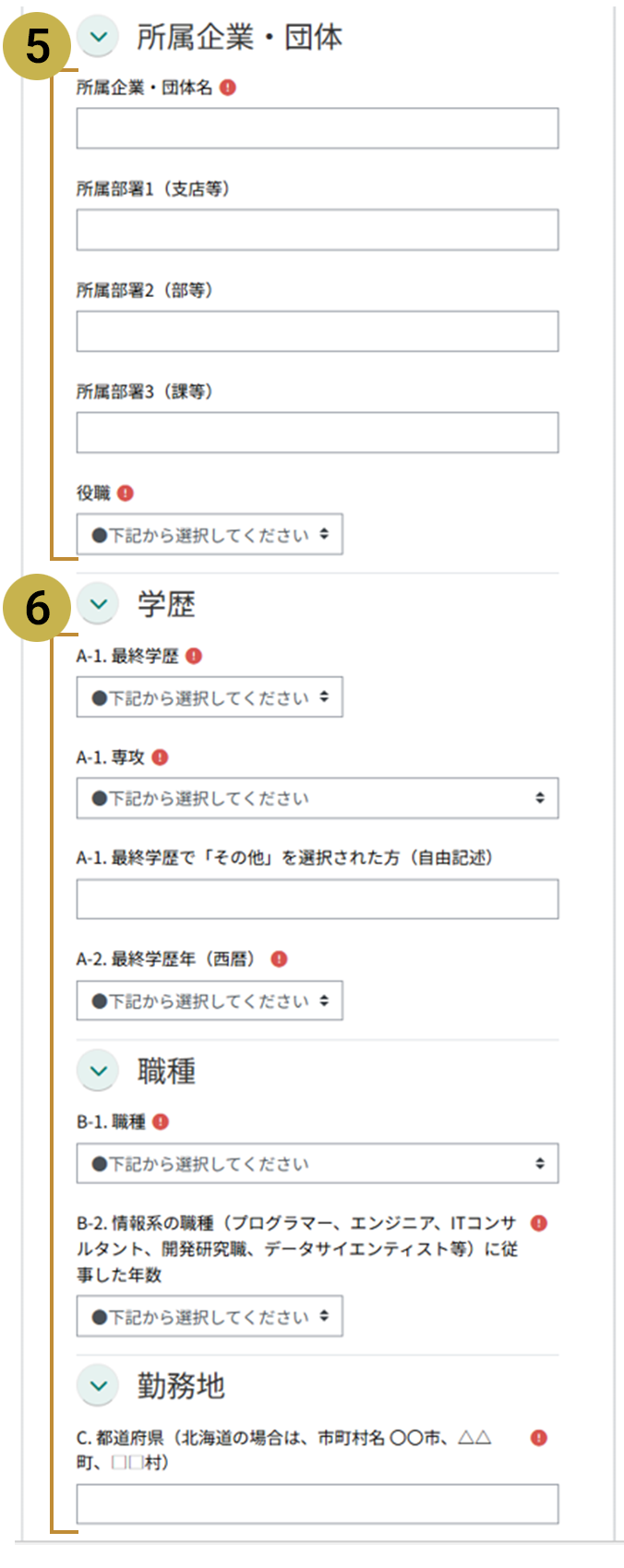Collapse the 所属企業・団体 section chevron
Viewport: 624px width, 1568px height.
(98, 37)
